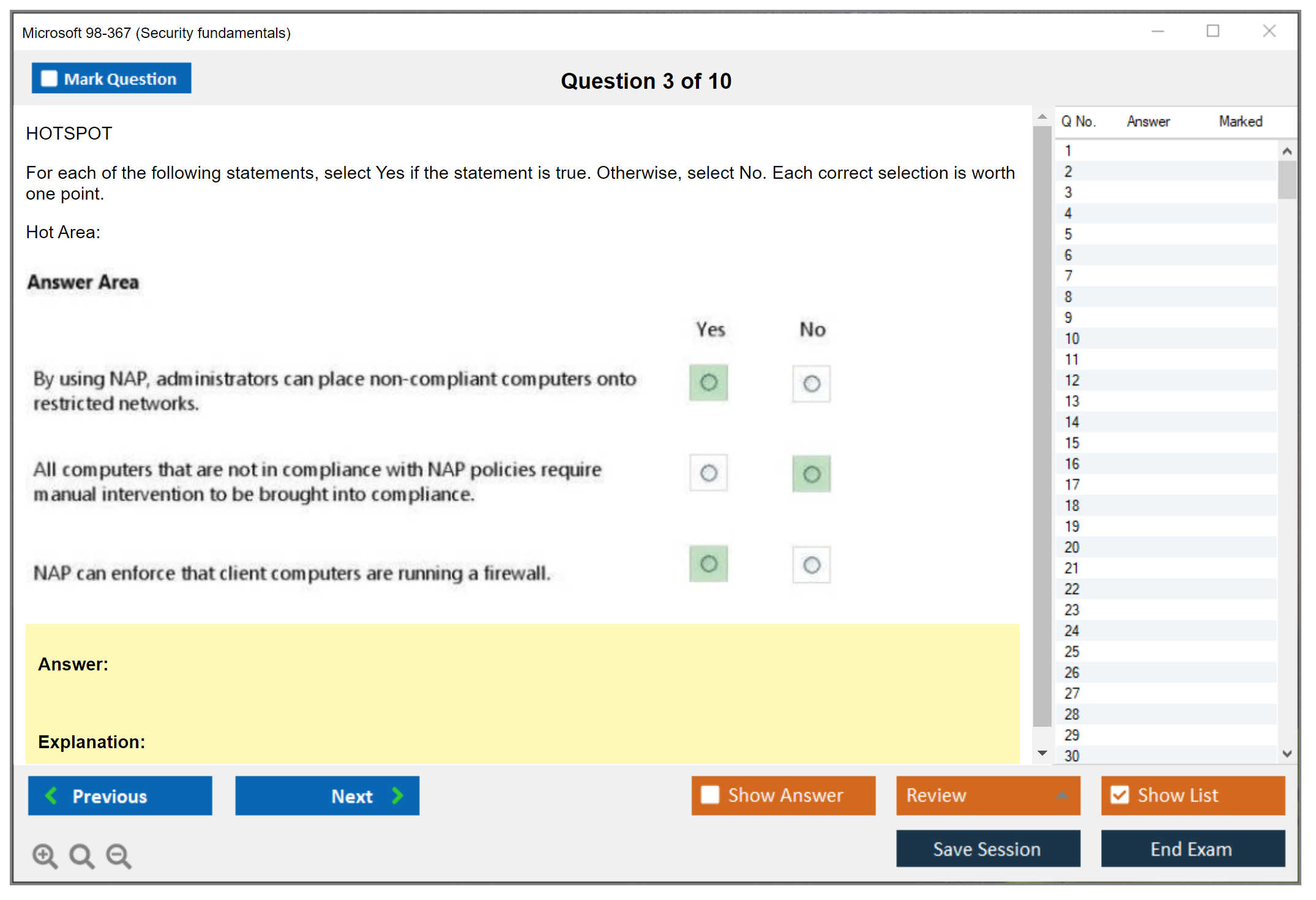This screenshot has height=900, width=1316.
Task: Click the question pane scroll-down arrow
Action: point(1042,753)
